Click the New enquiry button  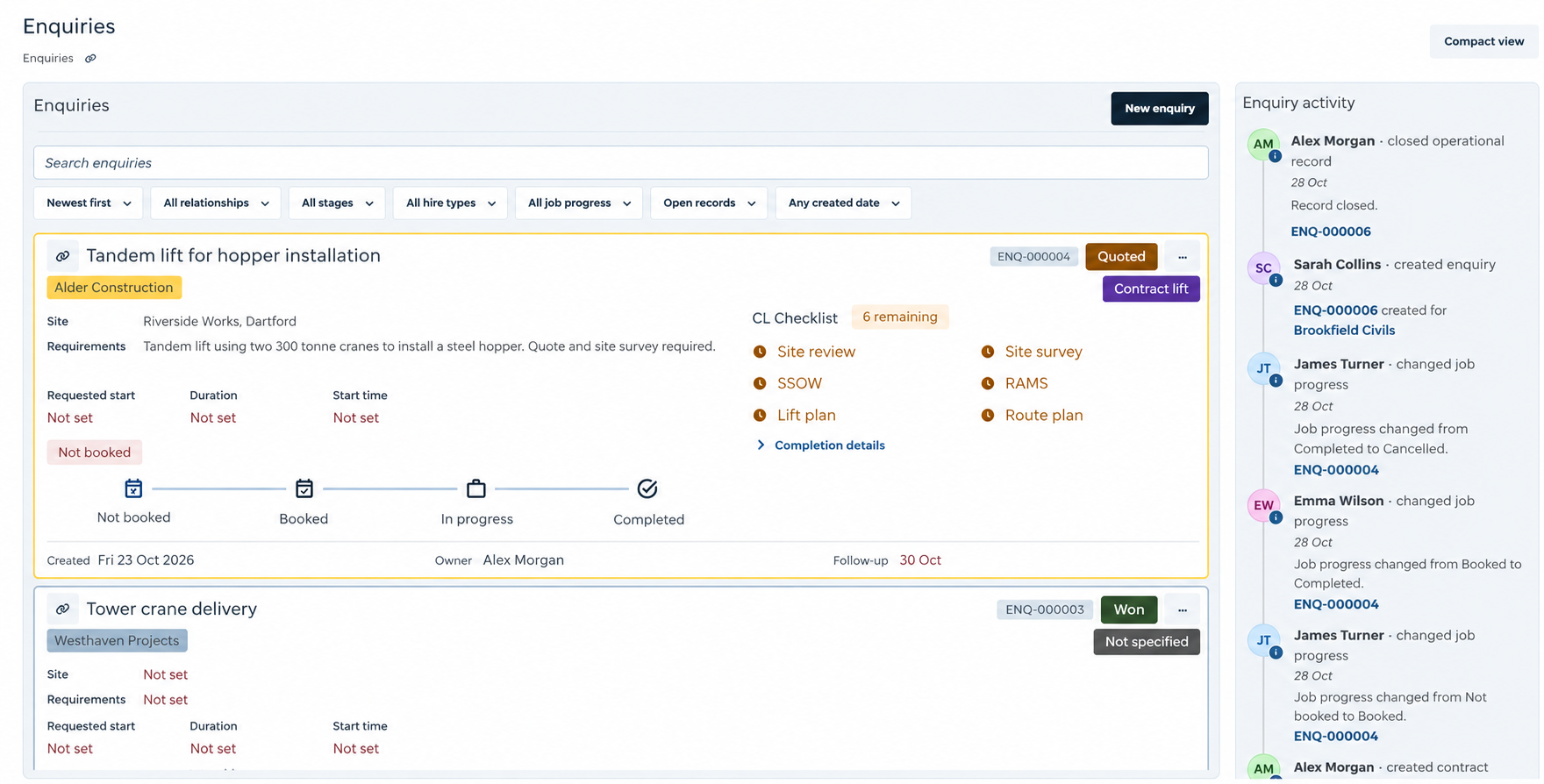1160,109
